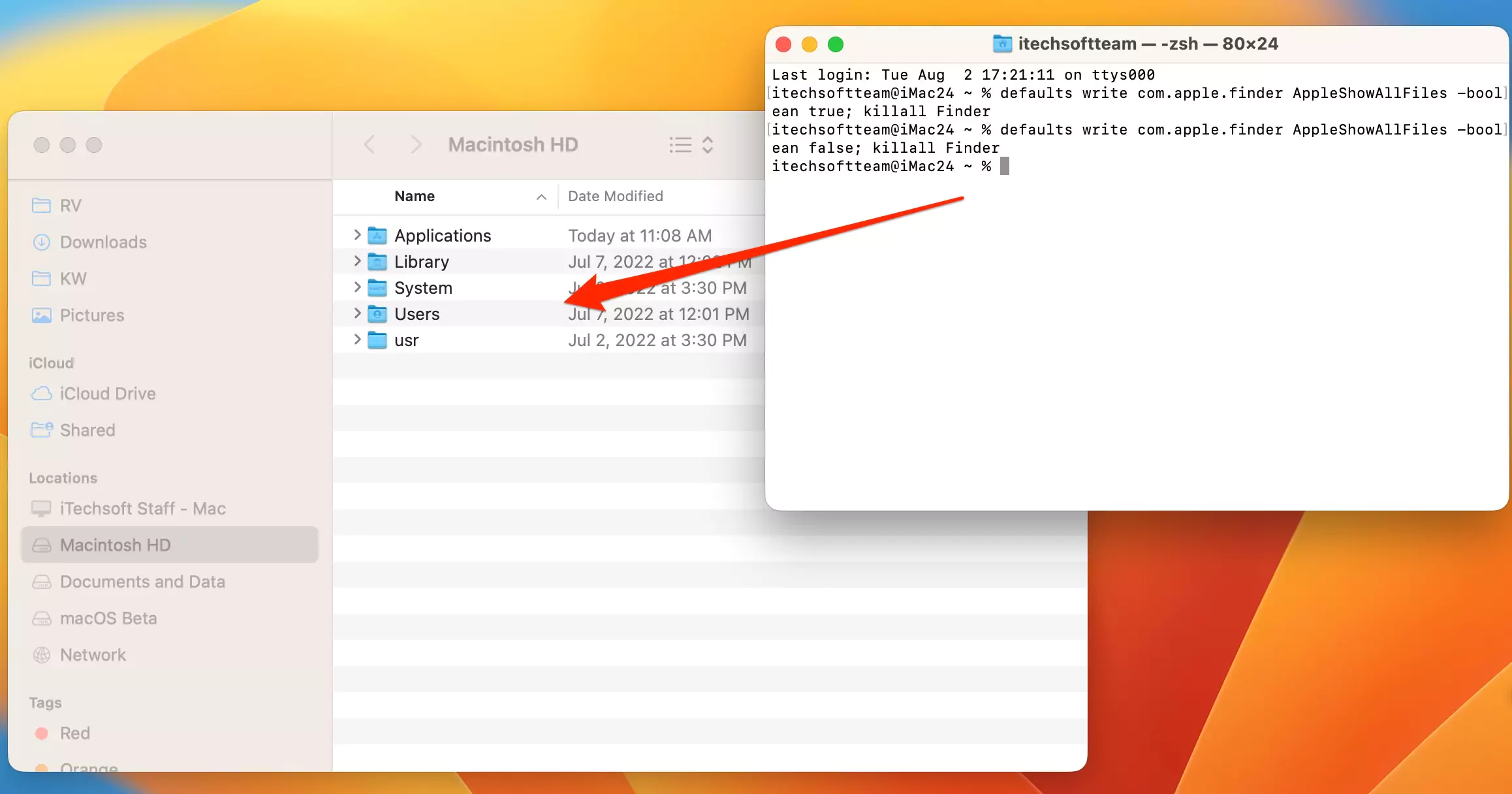Click RV folder icon in sidebar
The width and height of the screenshot is (1512, 794).
pos(42,206)
